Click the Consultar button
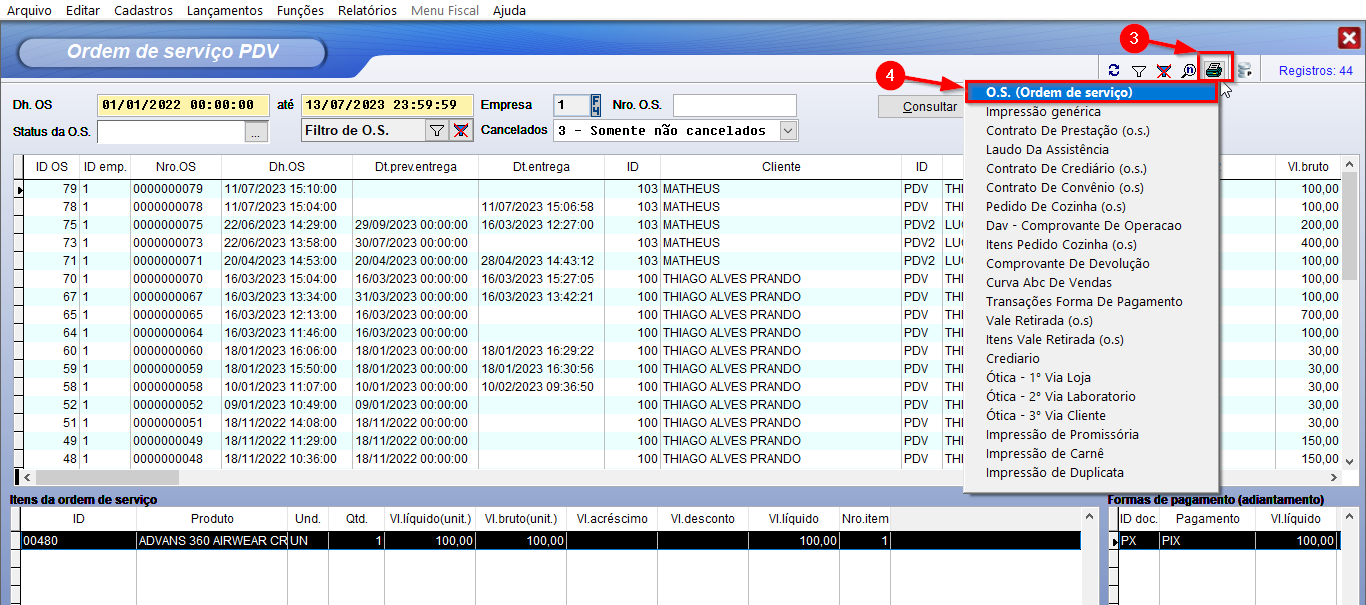 pyautogui.click(x=920, y=106)
